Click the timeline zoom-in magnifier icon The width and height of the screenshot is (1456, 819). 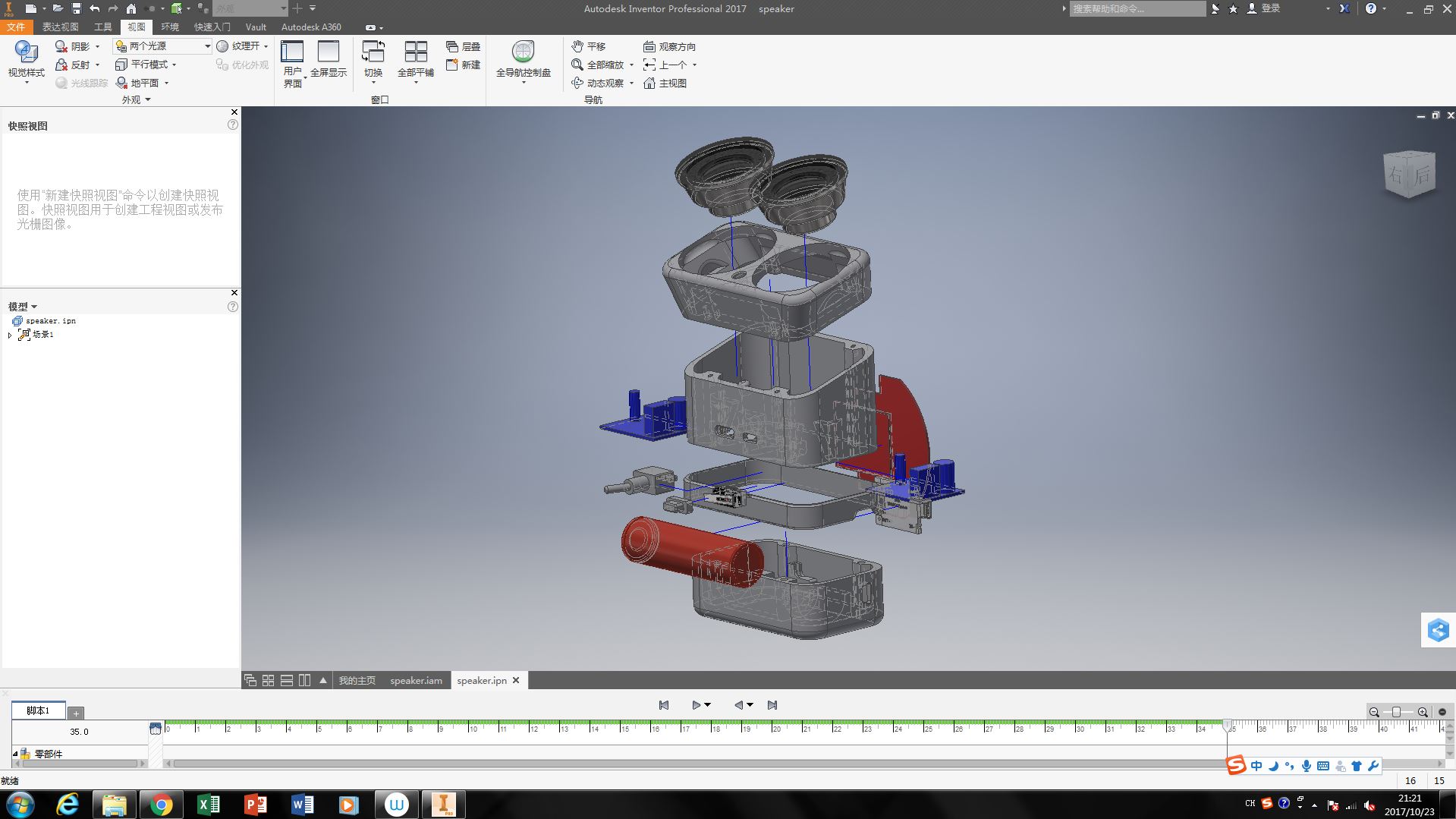(x=1423, y=712)
